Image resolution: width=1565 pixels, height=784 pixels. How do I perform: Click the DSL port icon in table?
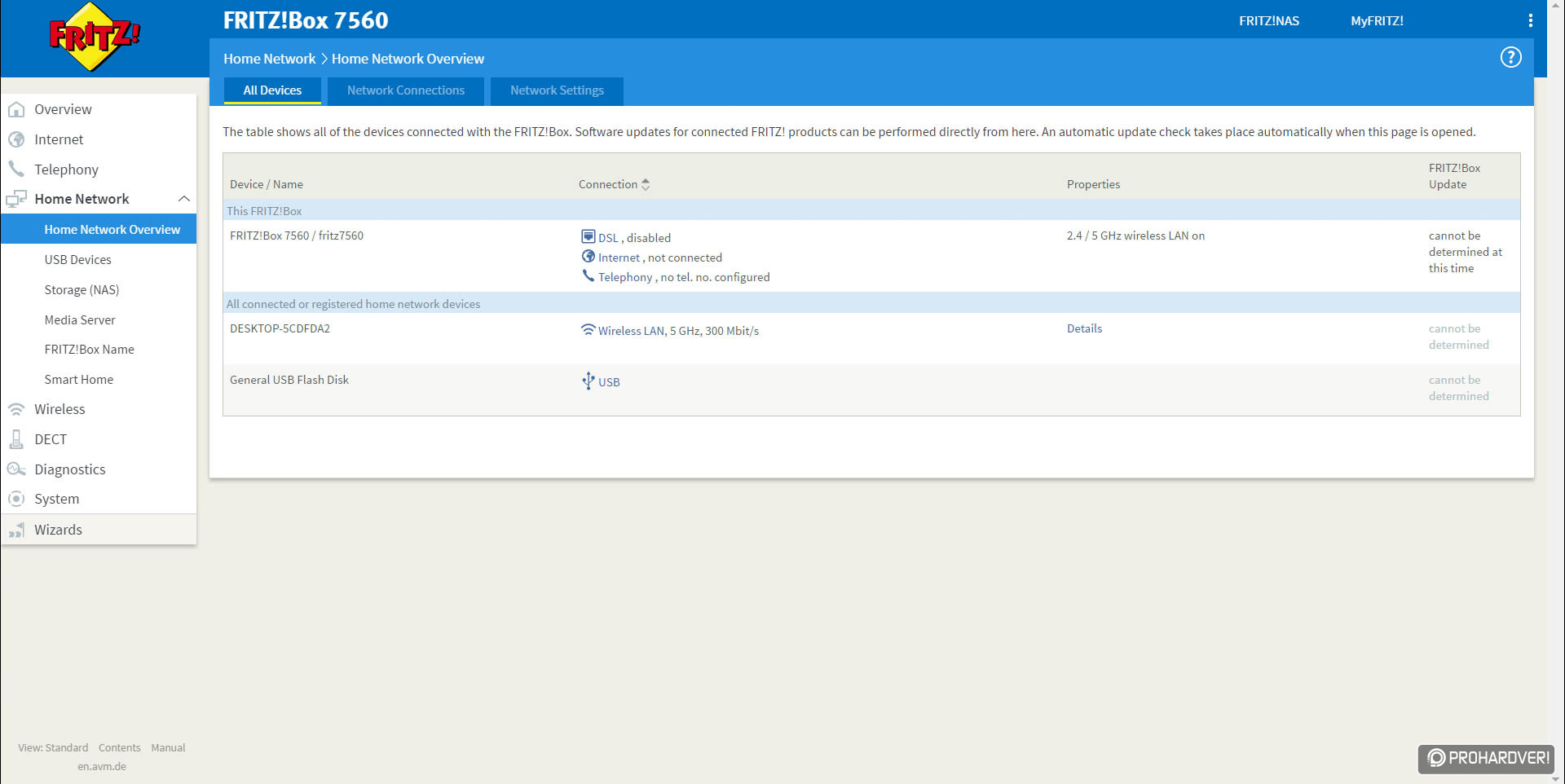(x=588, y=236)
